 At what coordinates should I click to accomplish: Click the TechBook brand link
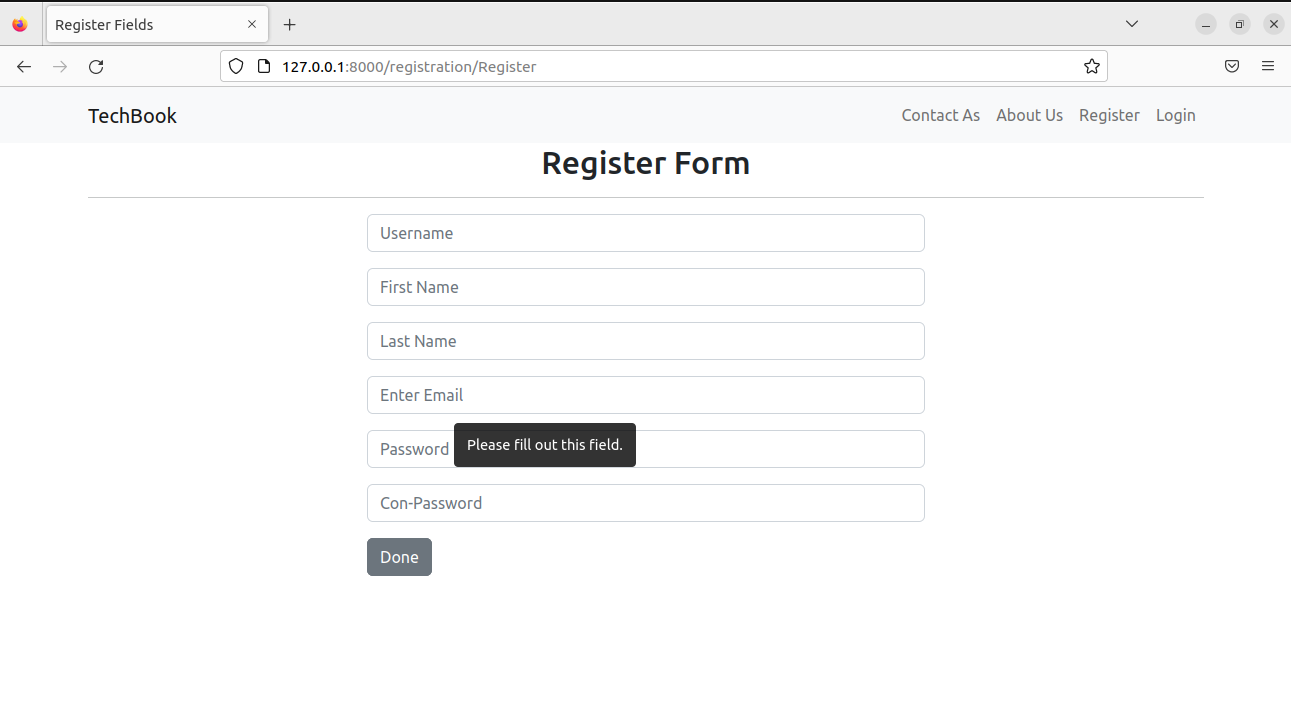tap(132, 115)
